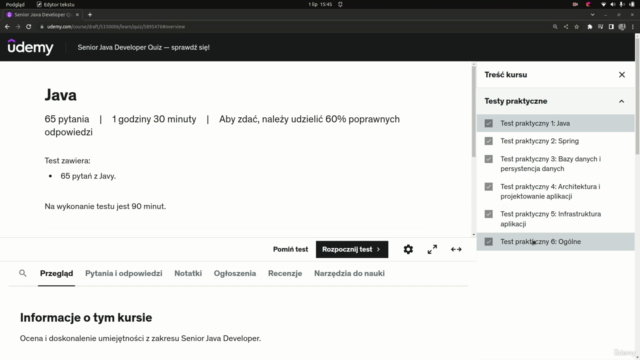640x360 pixels.
Task: Toggle the browser side panel icon
Action: 611,27
